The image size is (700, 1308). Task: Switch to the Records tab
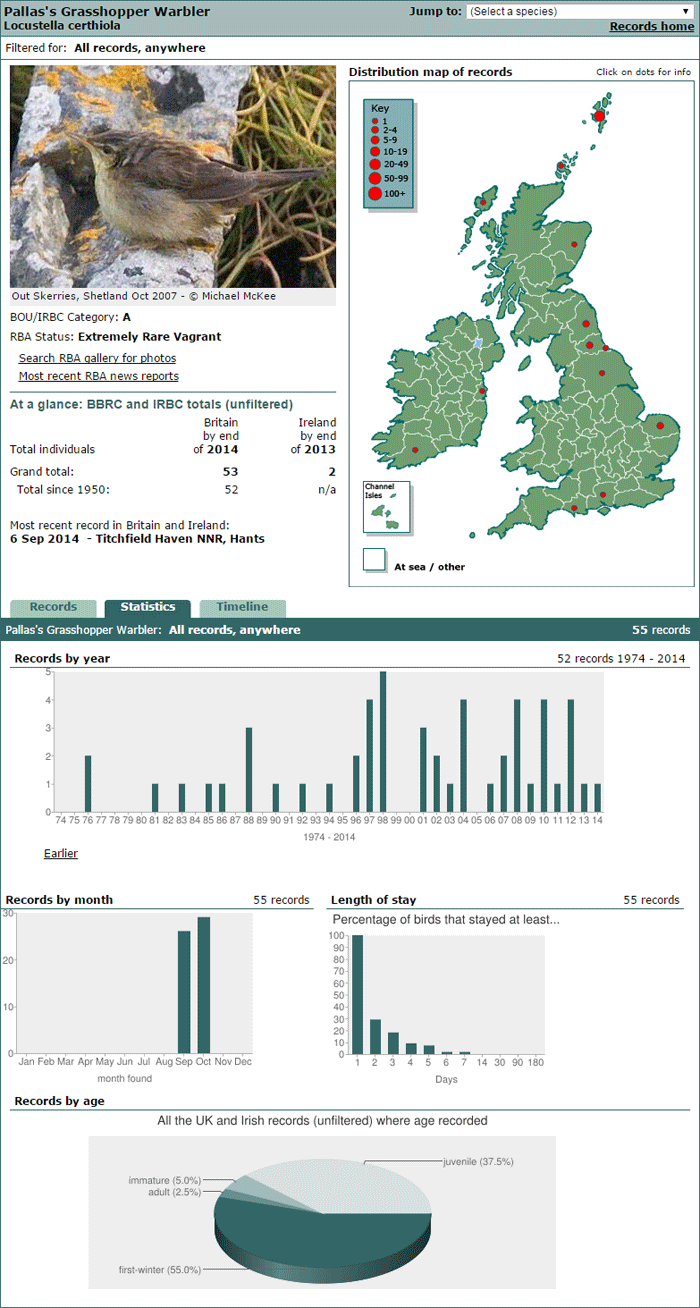tap(53, 607)
